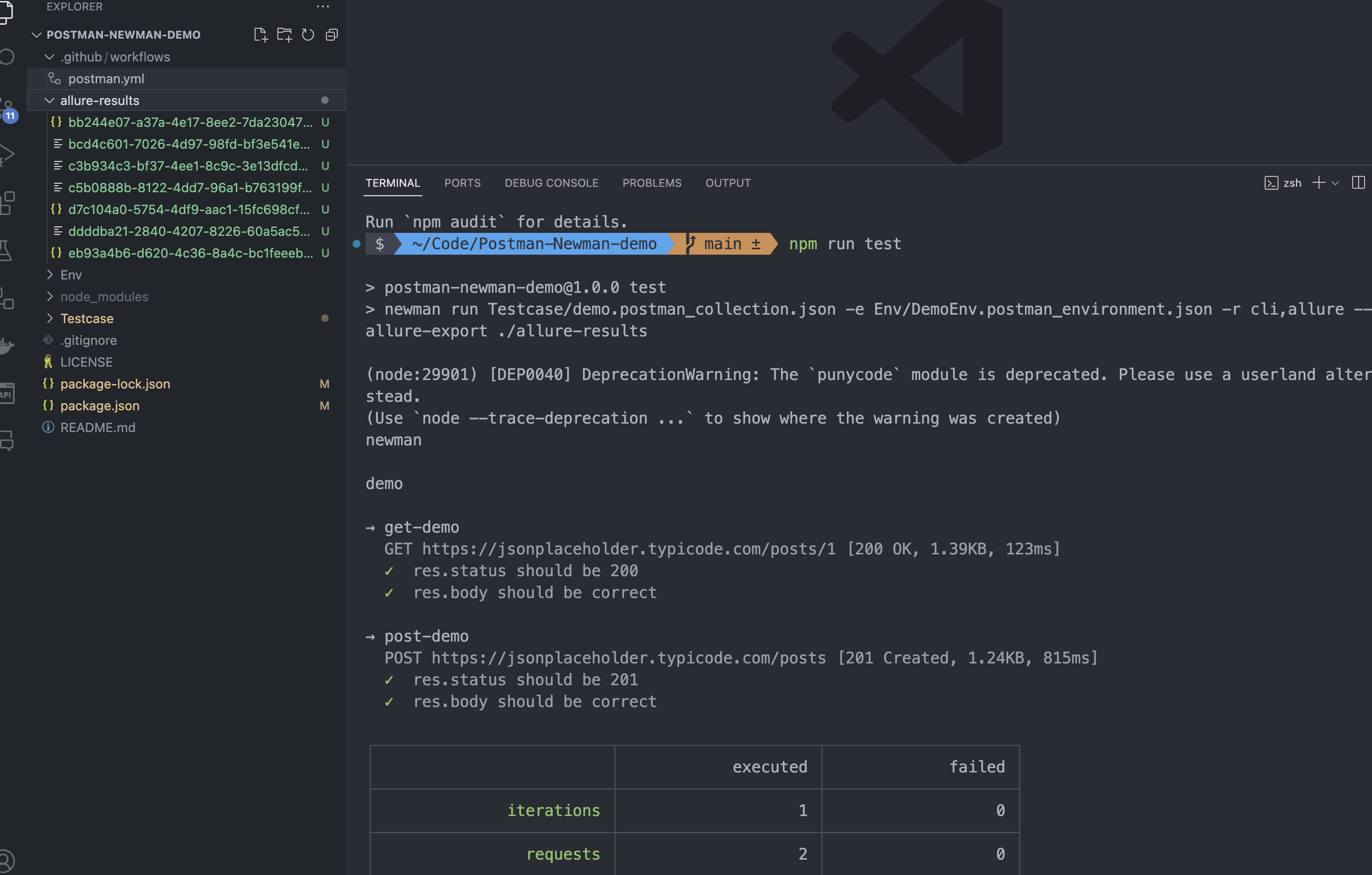Open postman.yml file
1372x875 pixels.
[x=106, y=79]
